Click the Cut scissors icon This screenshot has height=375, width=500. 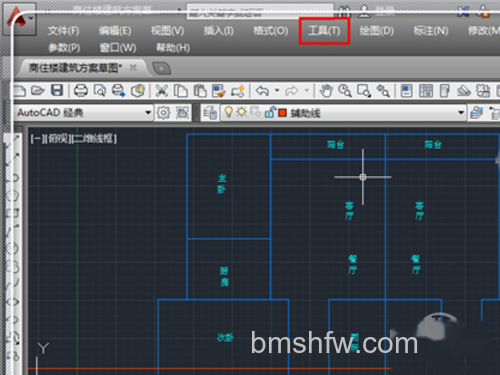pyautogui.click(x=162, y=91)
